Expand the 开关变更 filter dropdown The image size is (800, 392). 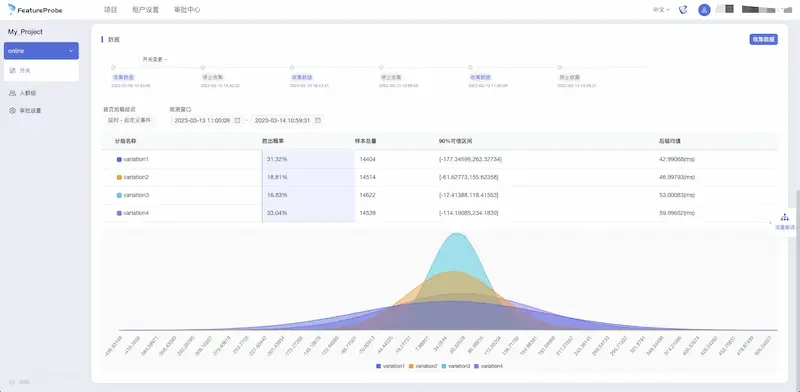coord(155,59)
